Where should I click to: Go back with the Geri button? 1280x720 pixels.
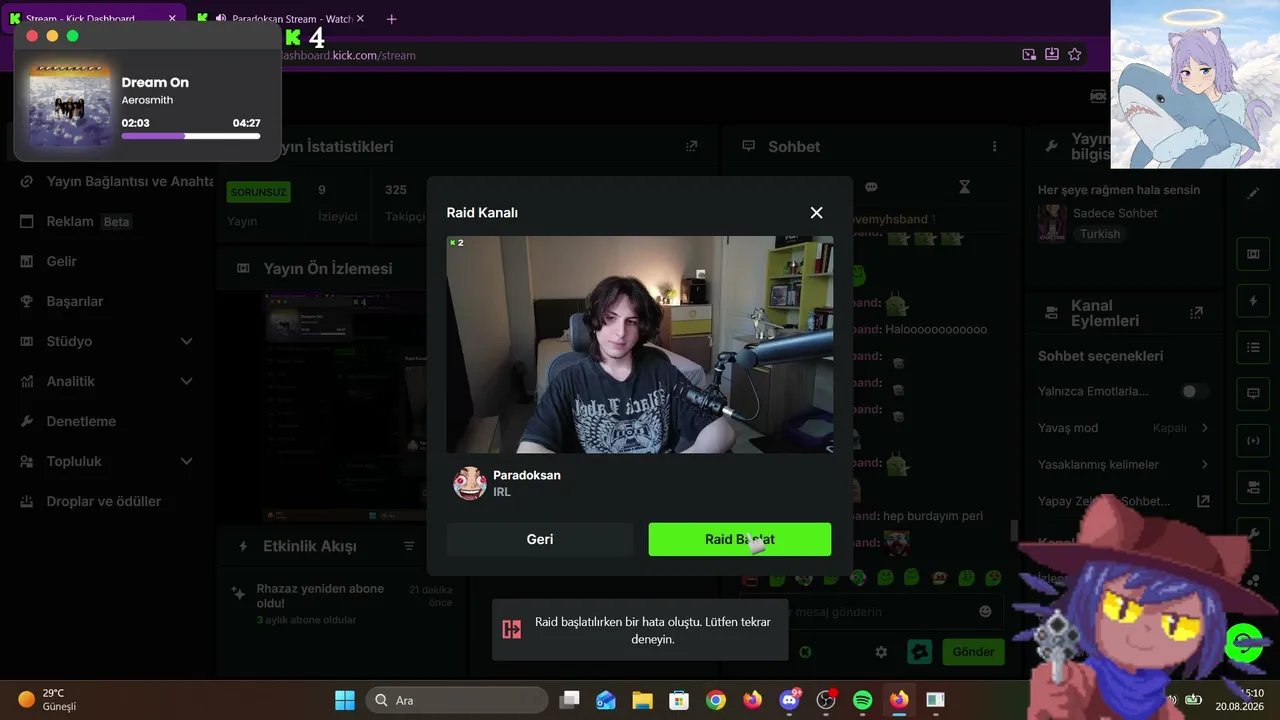pyautogui.click(x=540, y=539)
